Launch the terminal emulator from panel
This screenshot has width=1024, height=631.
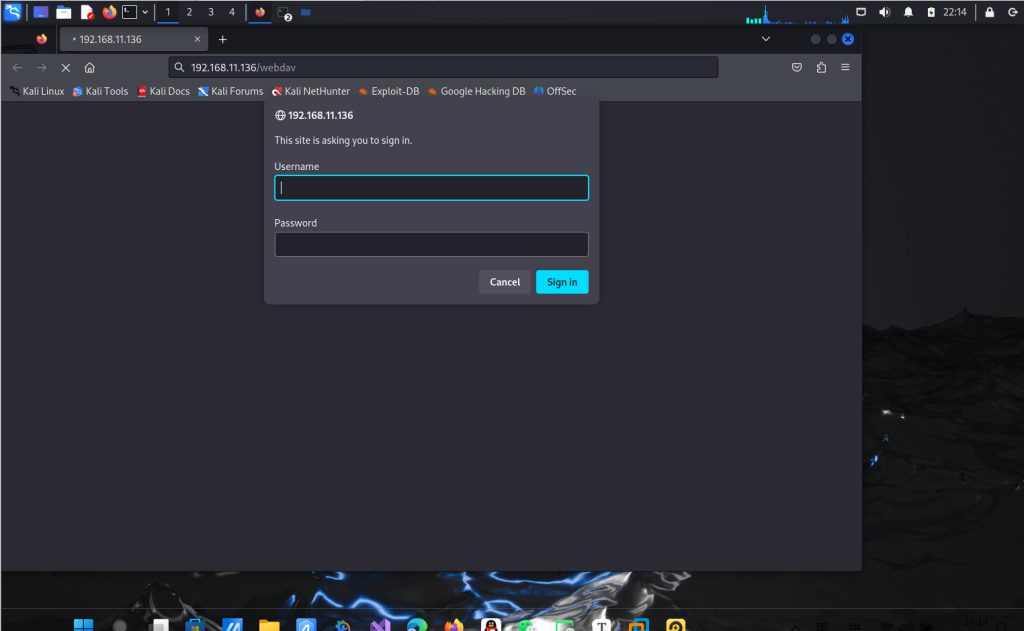(130, 12)
